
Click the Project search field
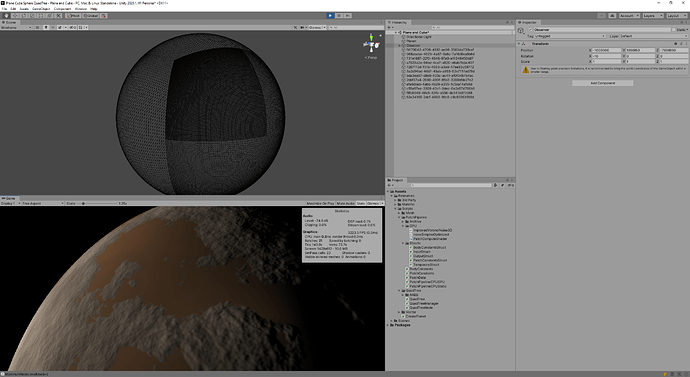451,185
